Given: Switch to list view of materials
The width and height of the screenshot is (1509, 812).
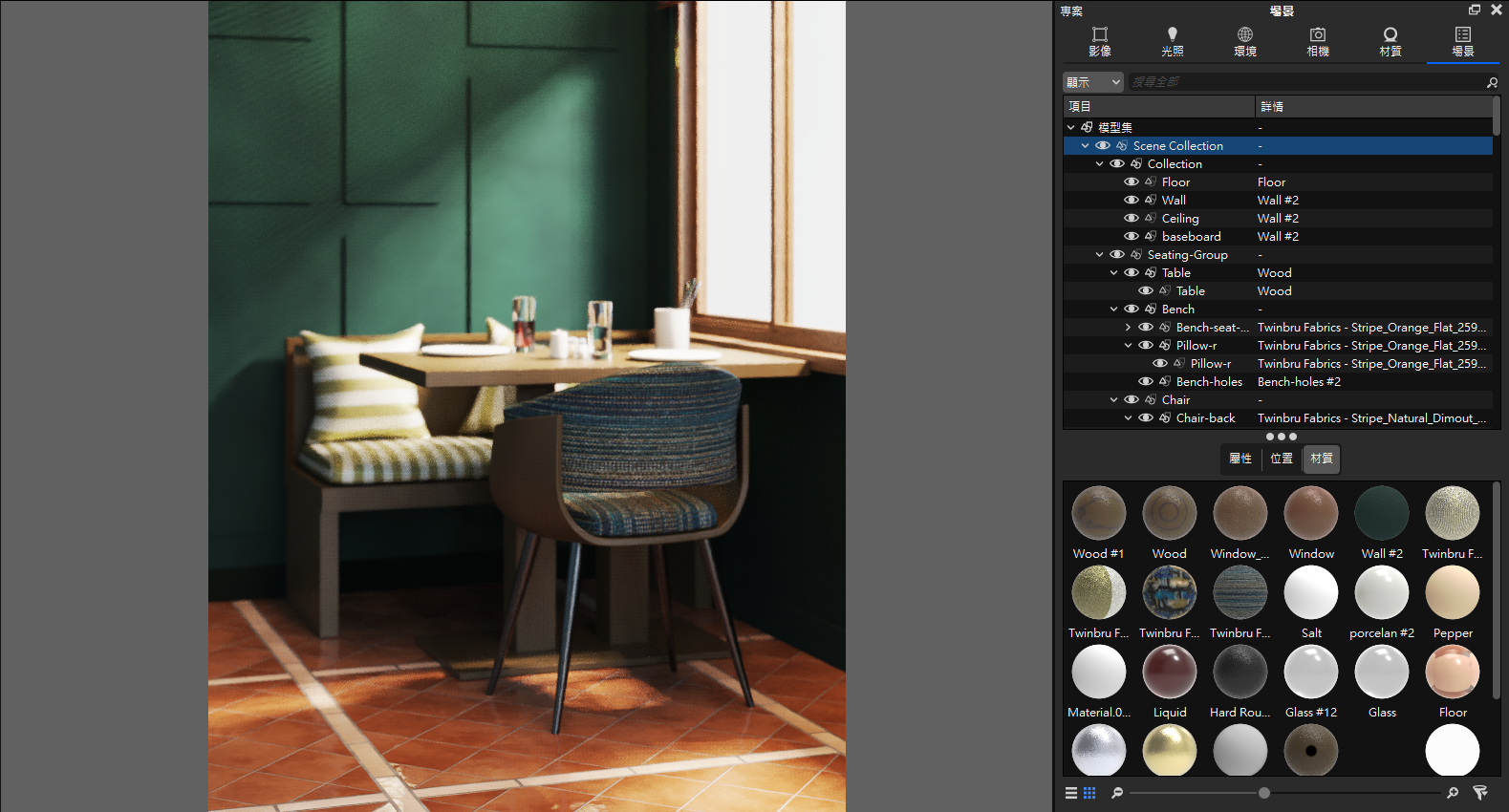Looking at the screenshot, I should pyautogui.click(x=1071, y=793).
